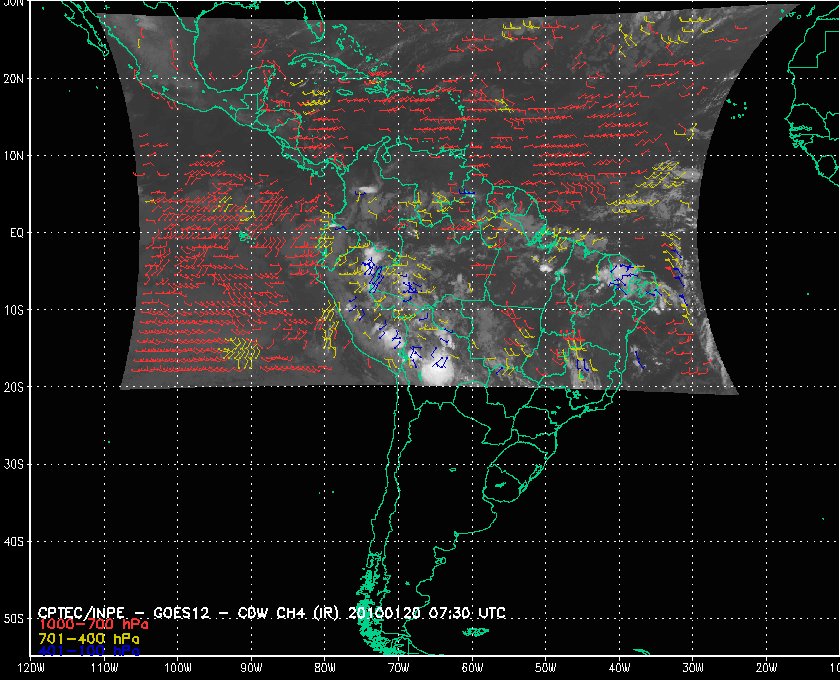Click the 10N latitude label
This screenshot has height=680, width=840.
(x=13, y=156)
